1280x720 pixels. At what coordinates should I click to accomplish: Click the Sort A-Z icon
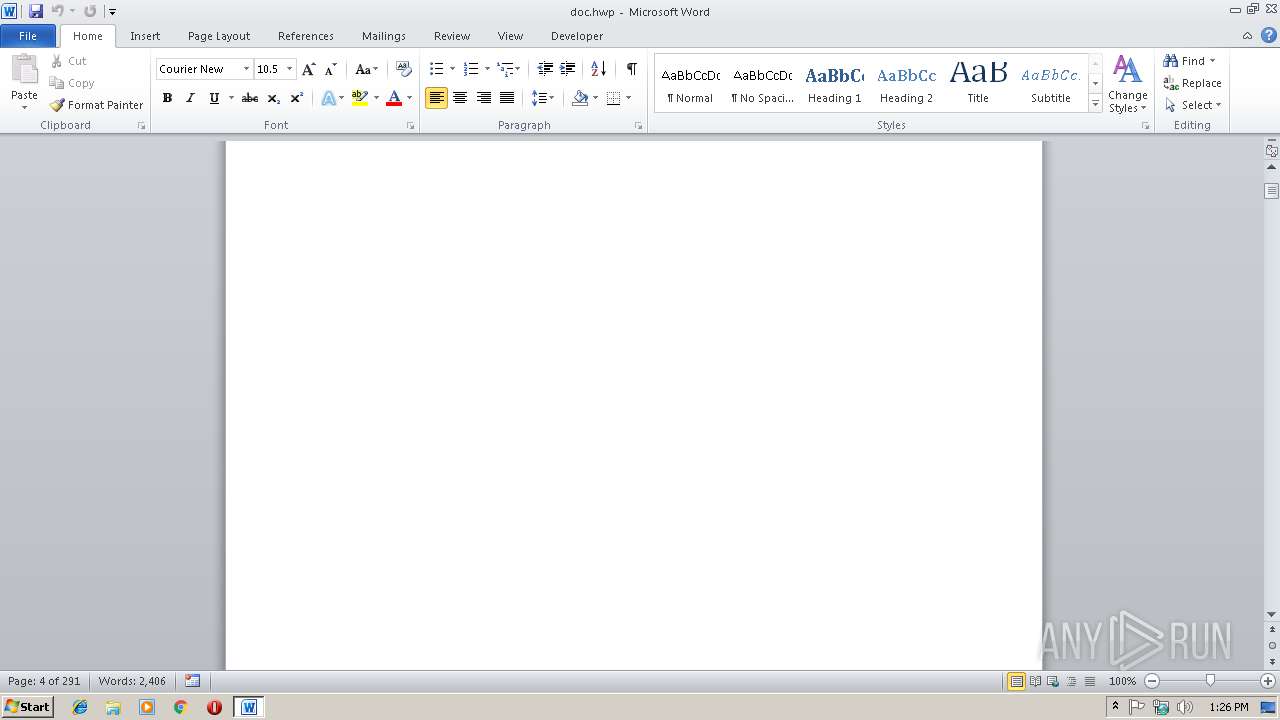pyautogui.click(x=599, y=69)
